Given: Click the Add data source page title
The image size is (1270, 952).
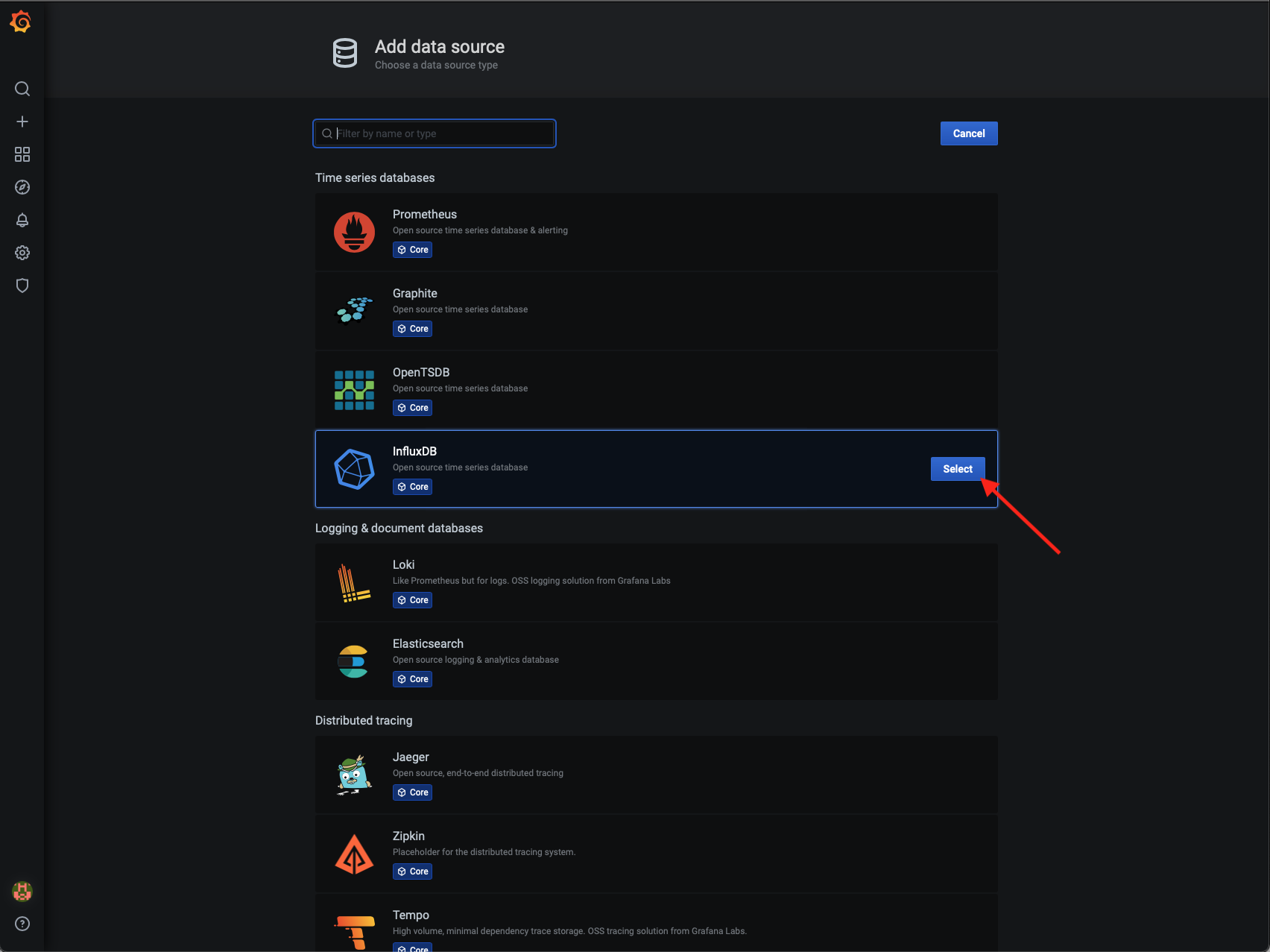Looking at the screenshot, I should [x=440, y=46].
